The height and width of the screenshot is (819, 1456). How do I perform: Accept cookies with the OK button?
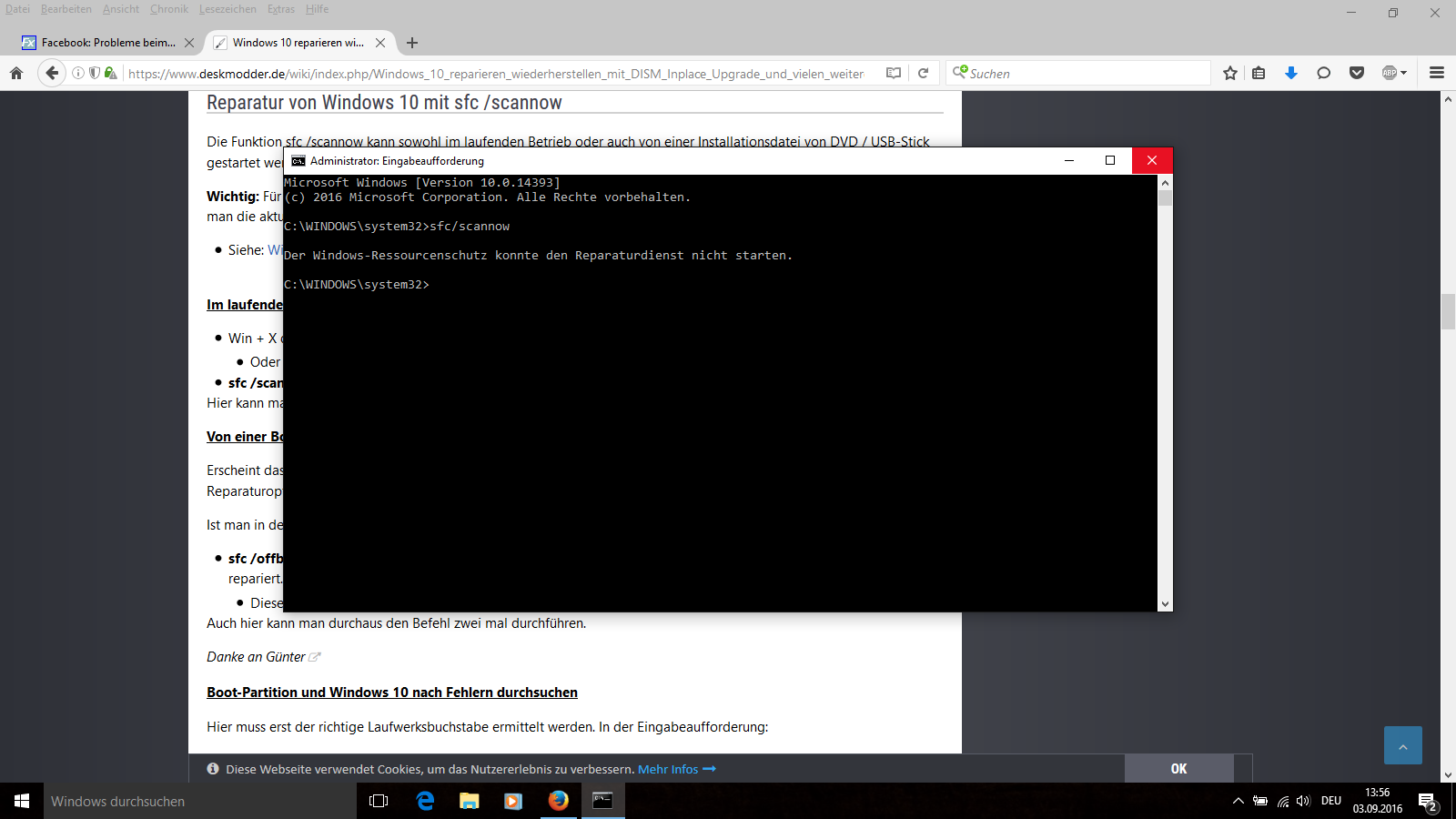pos(1178,769)
